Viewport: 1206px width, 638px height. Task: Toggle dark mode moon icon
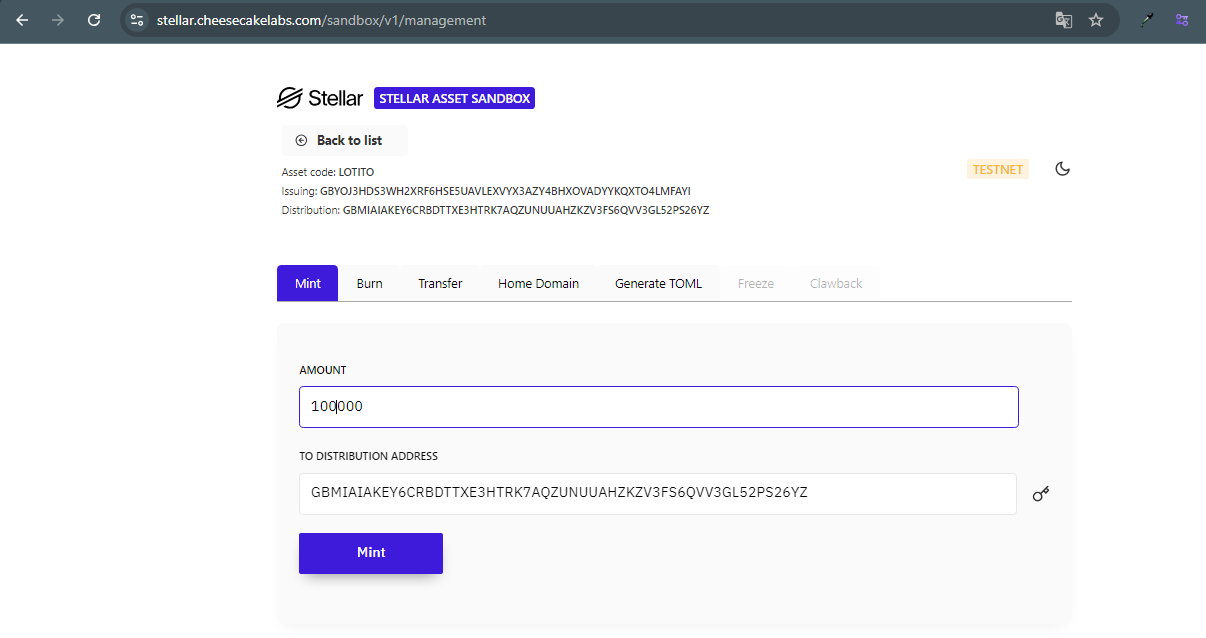pos(1063,169)
